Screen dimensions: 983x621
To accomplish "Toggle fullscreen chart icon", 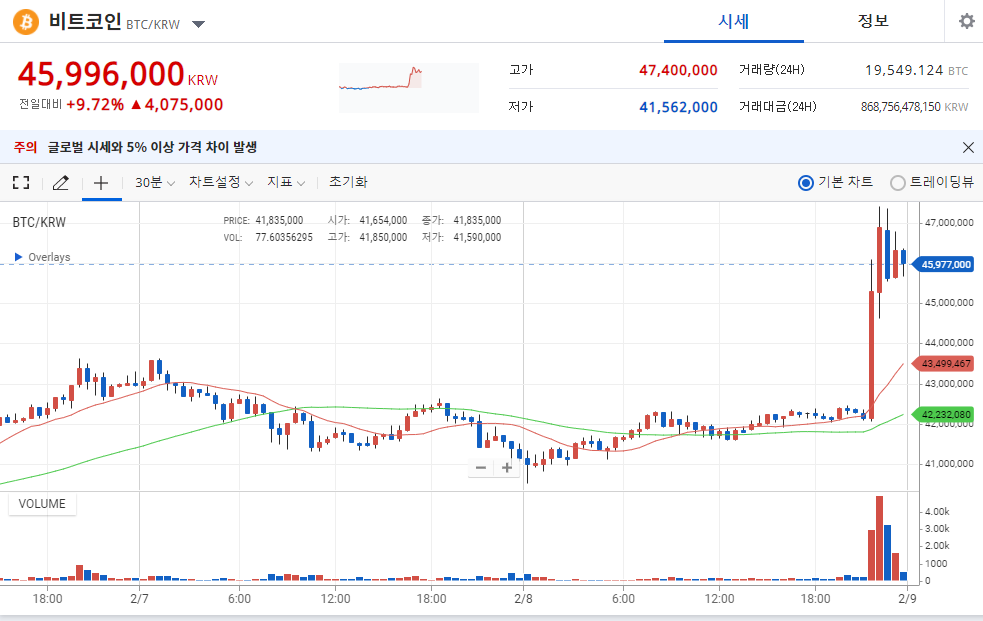I will 21,182.
